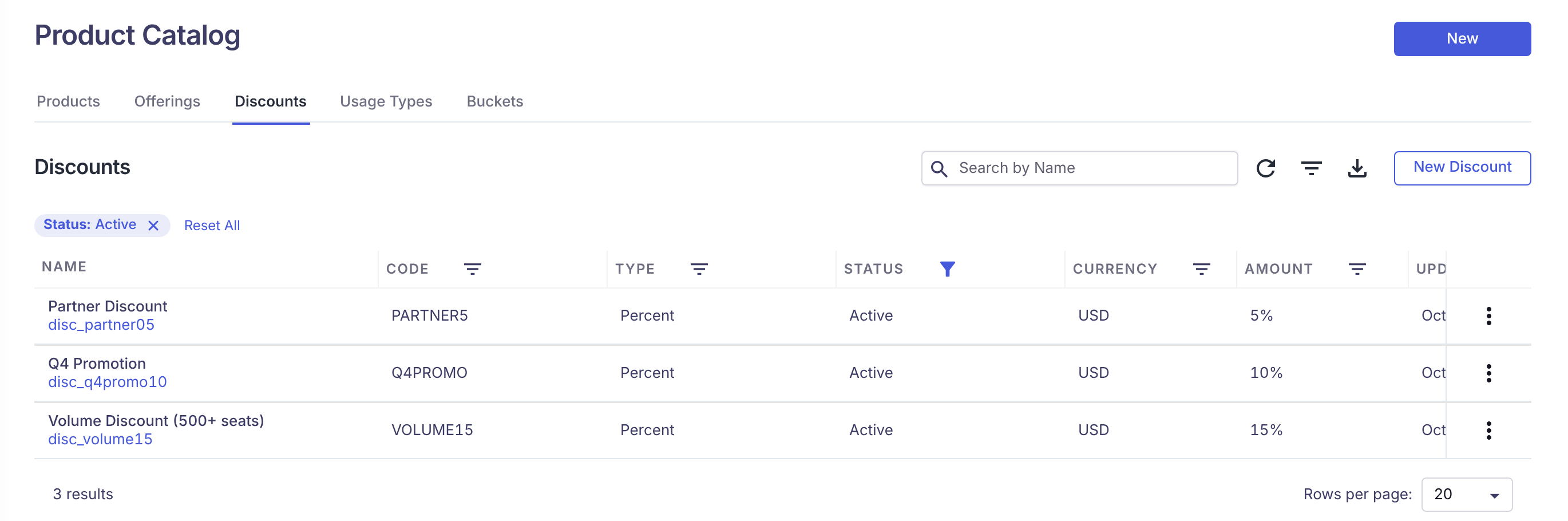Click the New Discount button
1568x521 pixels.
coord(1462,168)
